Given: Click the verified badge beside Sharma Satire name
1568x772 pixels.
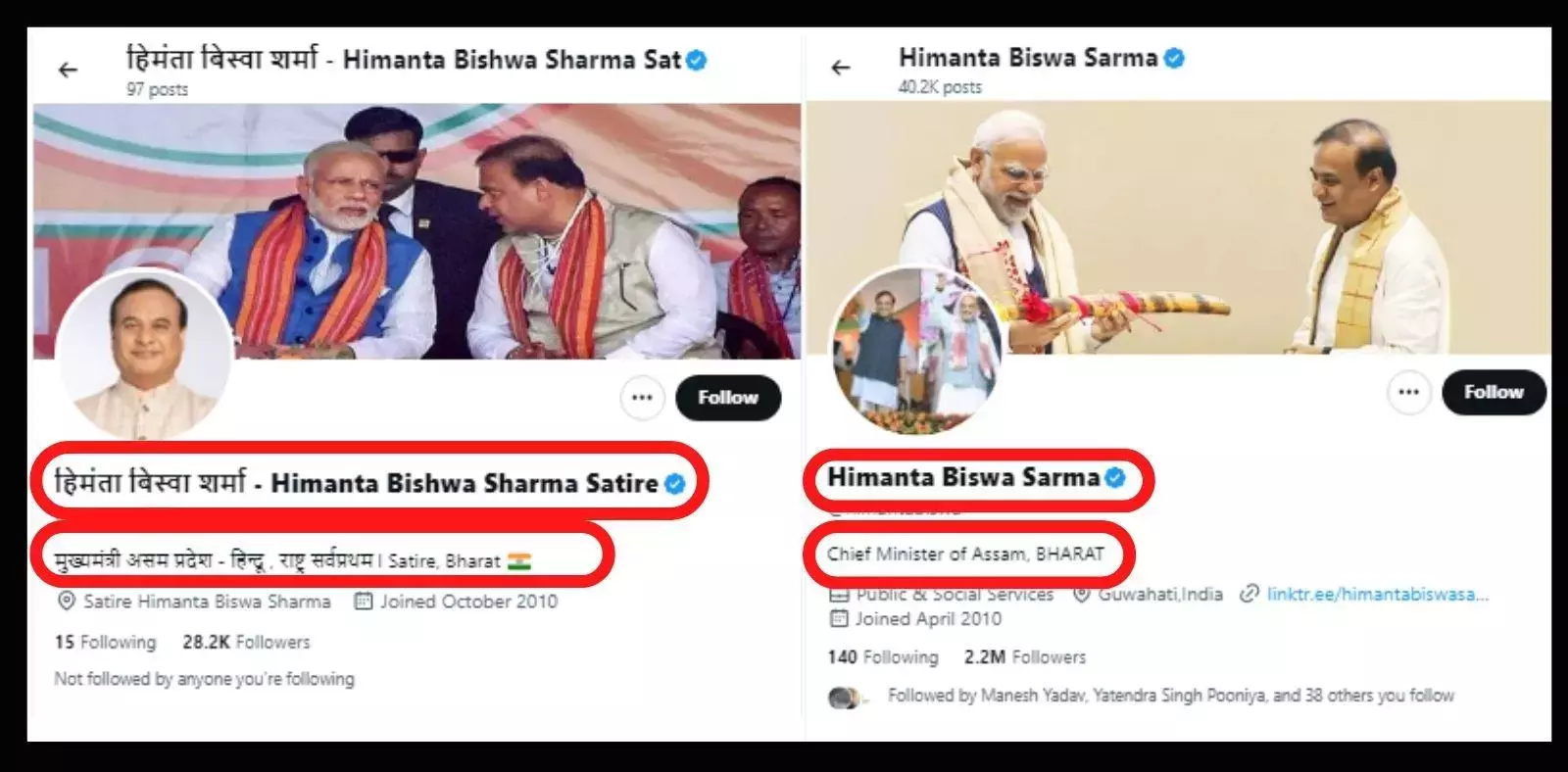Looking at the screenshot, I should pos(674,483).
